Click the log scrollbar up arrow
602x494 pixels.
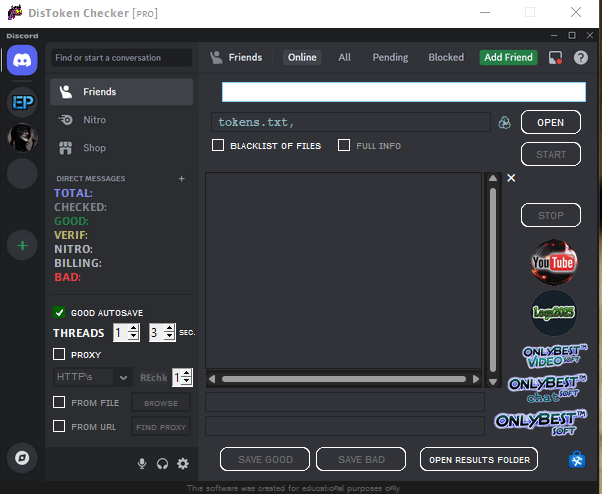click(493, 178)
